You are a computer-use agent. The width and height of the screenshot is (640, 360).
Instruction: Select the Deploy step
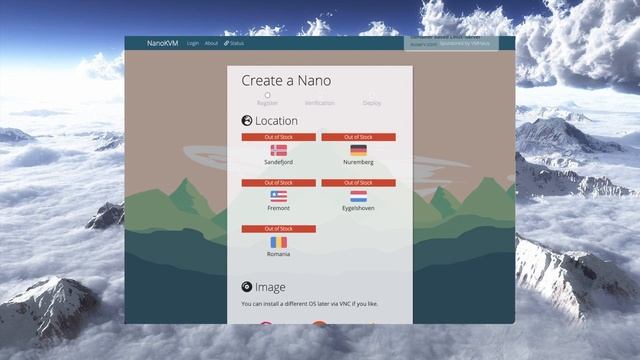[371, 103]
